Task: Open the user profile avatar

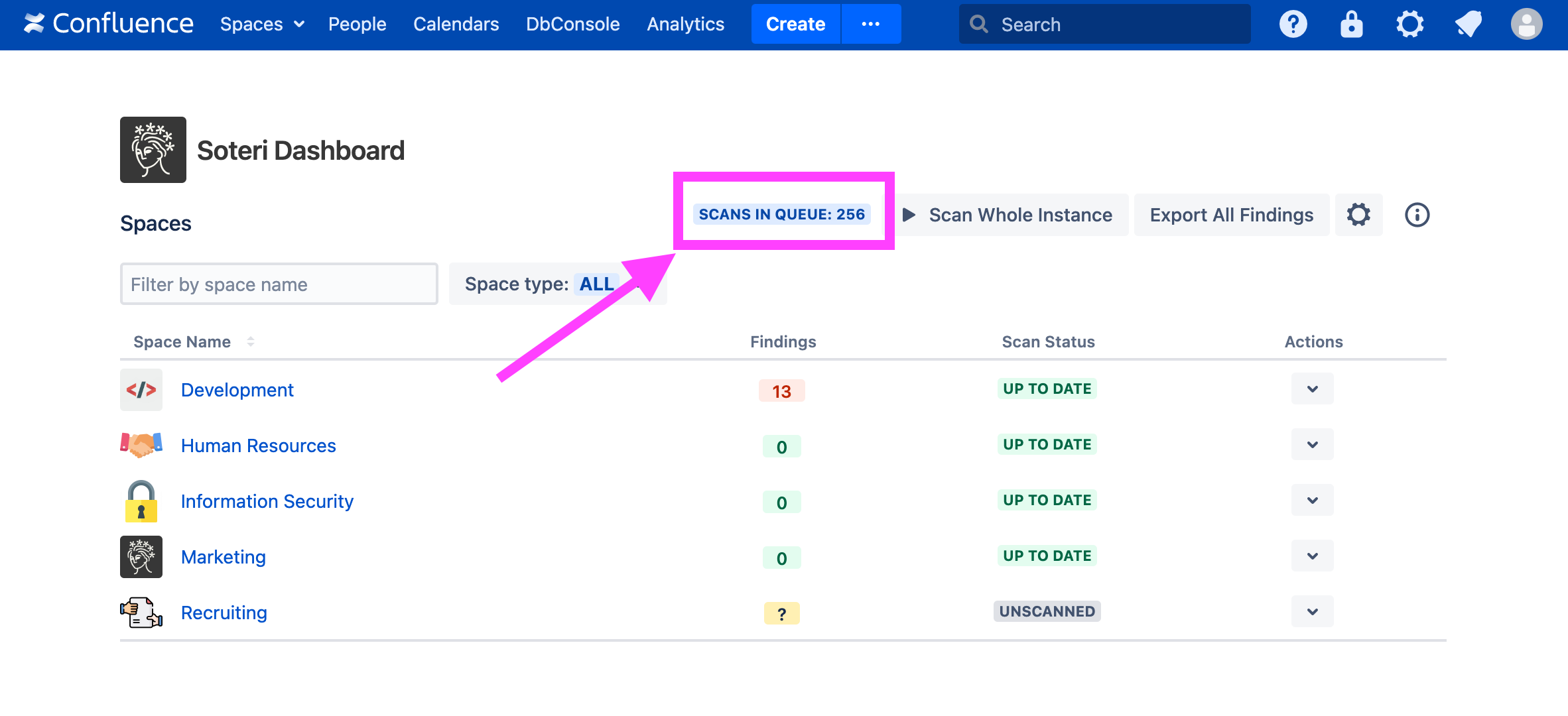Action: coord(1526,25)
